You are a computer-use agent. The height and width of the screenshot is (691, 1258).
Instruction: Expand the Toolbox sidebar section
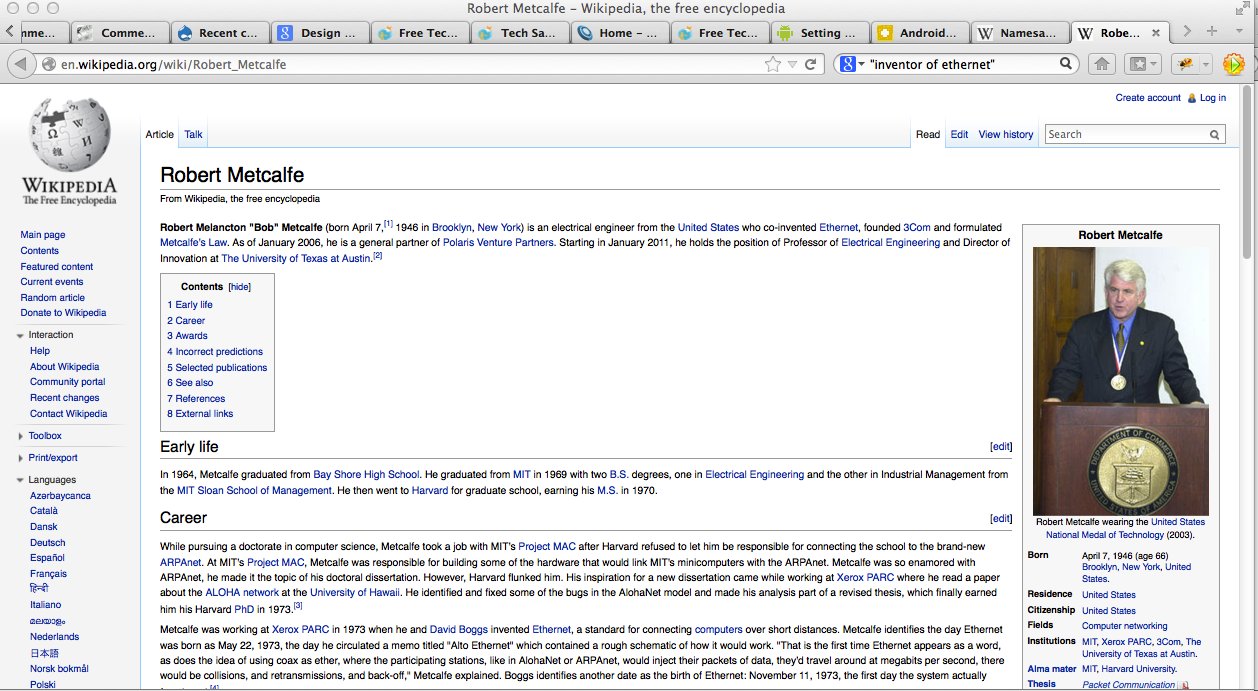coord(44,436)
